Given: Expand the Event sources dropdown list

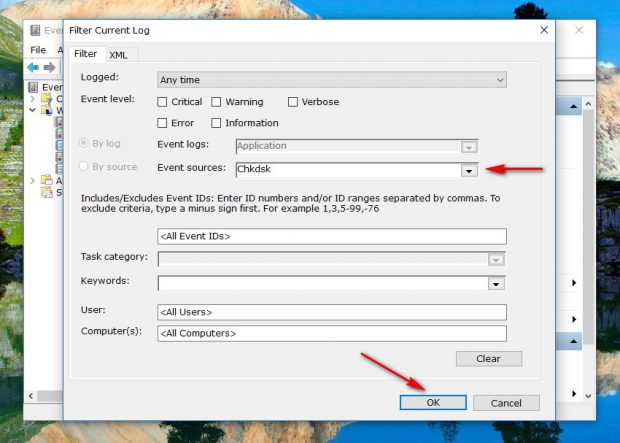Looking at the screenshot, I should point(469,170).
